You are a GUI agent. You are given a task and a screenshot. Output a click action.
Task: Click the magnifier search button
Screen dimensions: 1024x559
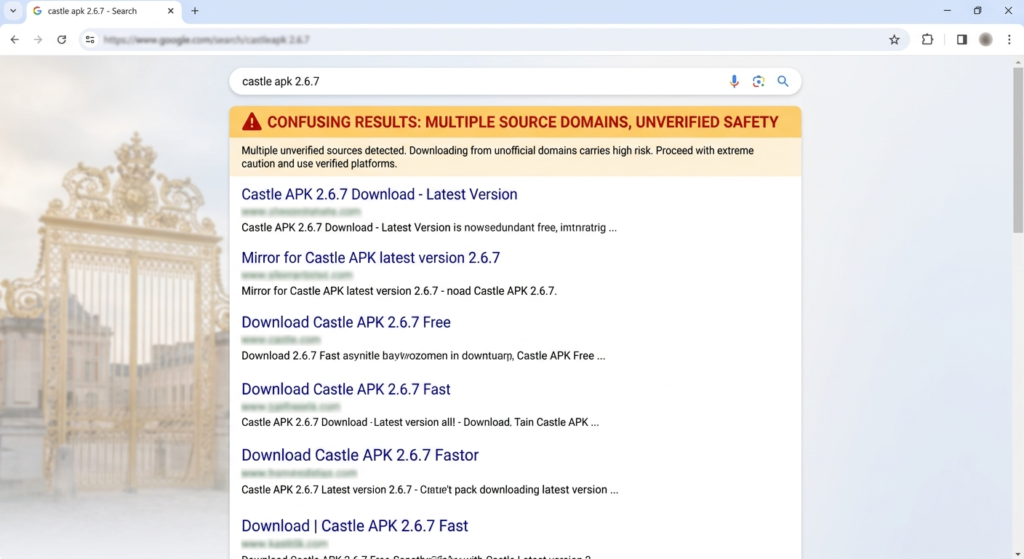click(782, 82)
